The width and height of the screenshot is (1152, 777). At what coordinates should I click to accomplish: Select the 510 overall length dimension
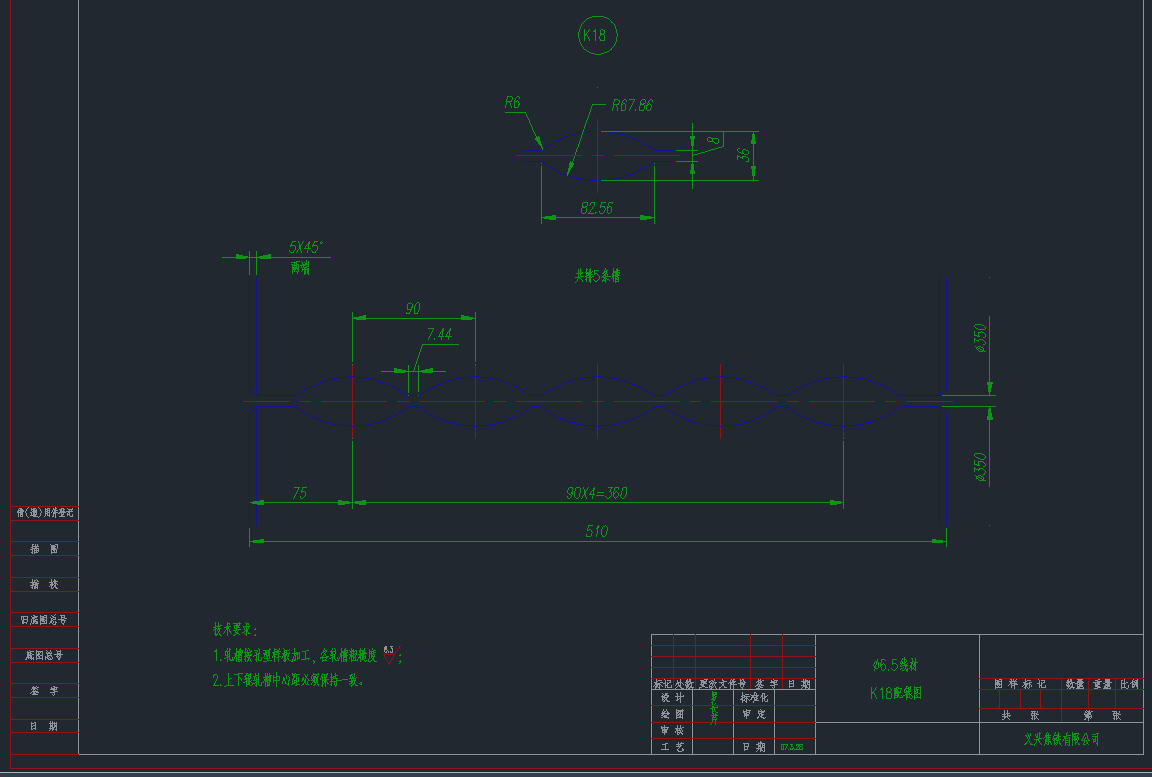596,531
